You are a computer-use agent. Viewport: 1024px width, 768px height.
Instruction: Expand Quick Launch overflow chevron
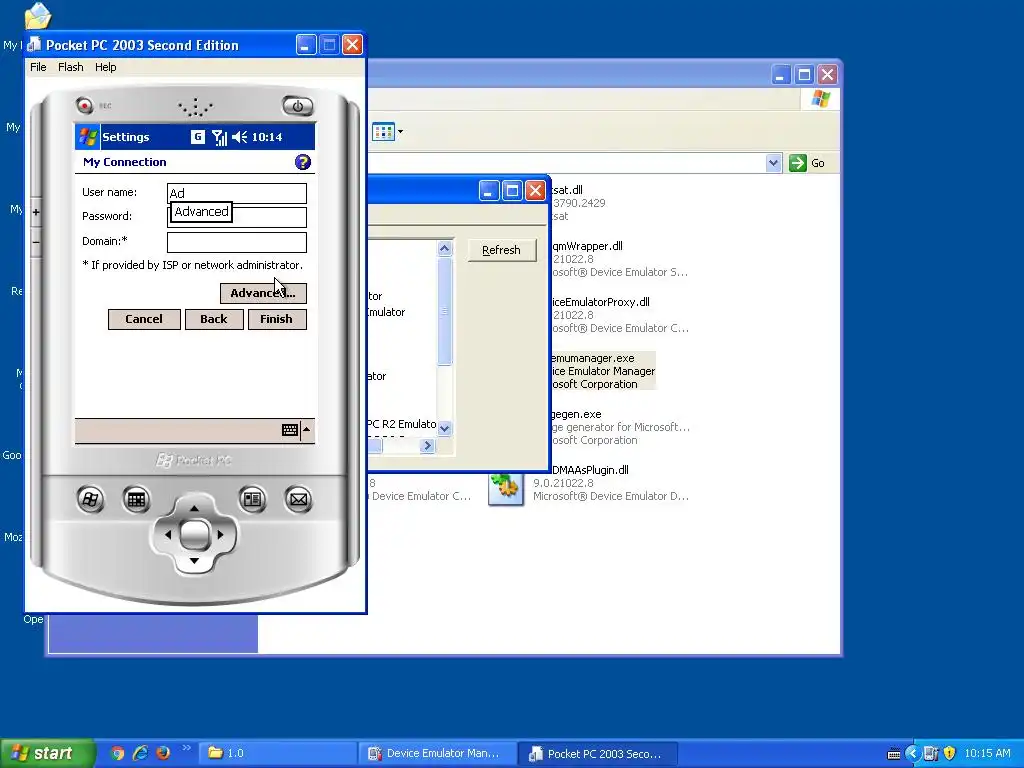pyautogui.click(x=186, y=748)
